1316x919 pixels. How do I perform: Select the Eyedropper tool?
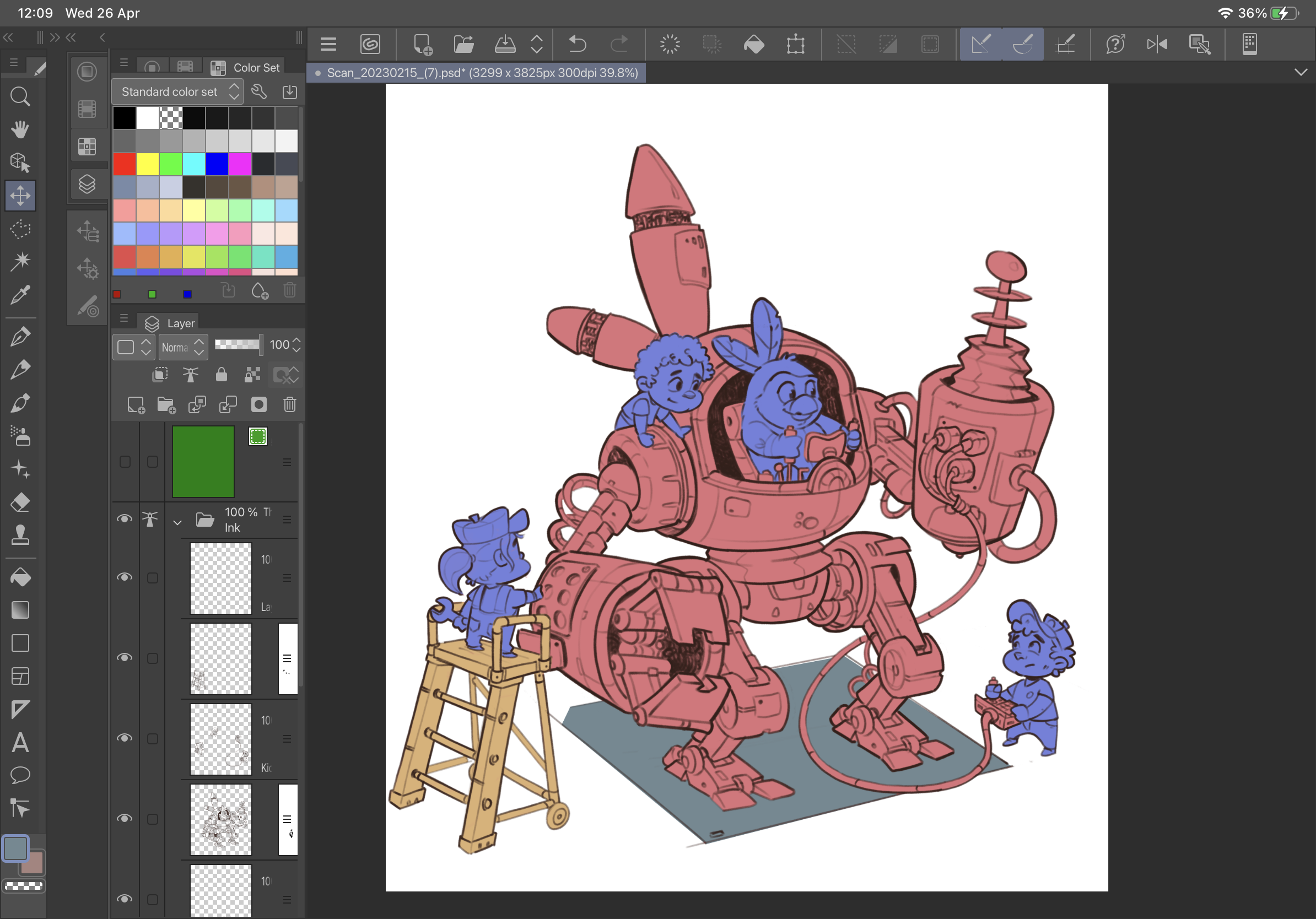coord(20,296)
